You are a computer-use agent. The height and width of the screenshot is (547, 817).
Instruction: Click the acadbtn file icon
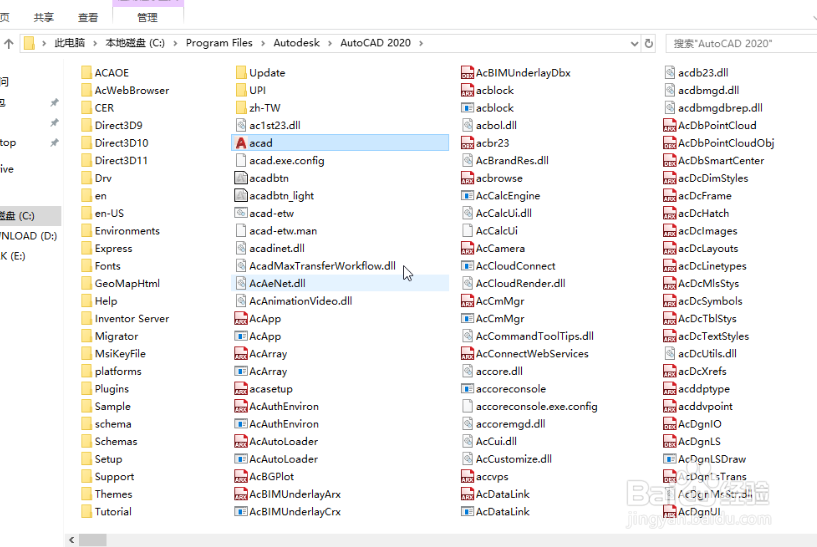(241, 178)
